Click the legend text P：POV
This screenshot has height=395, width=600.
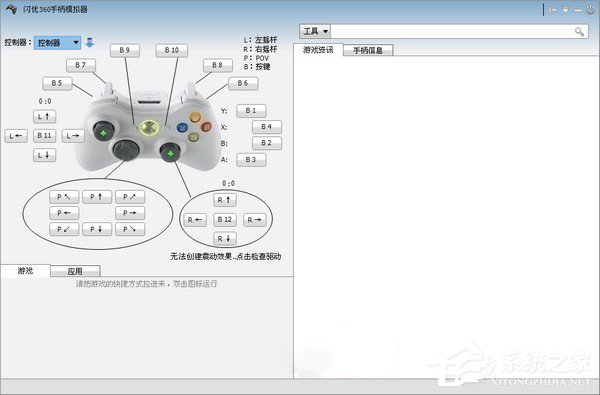point(256,58)
